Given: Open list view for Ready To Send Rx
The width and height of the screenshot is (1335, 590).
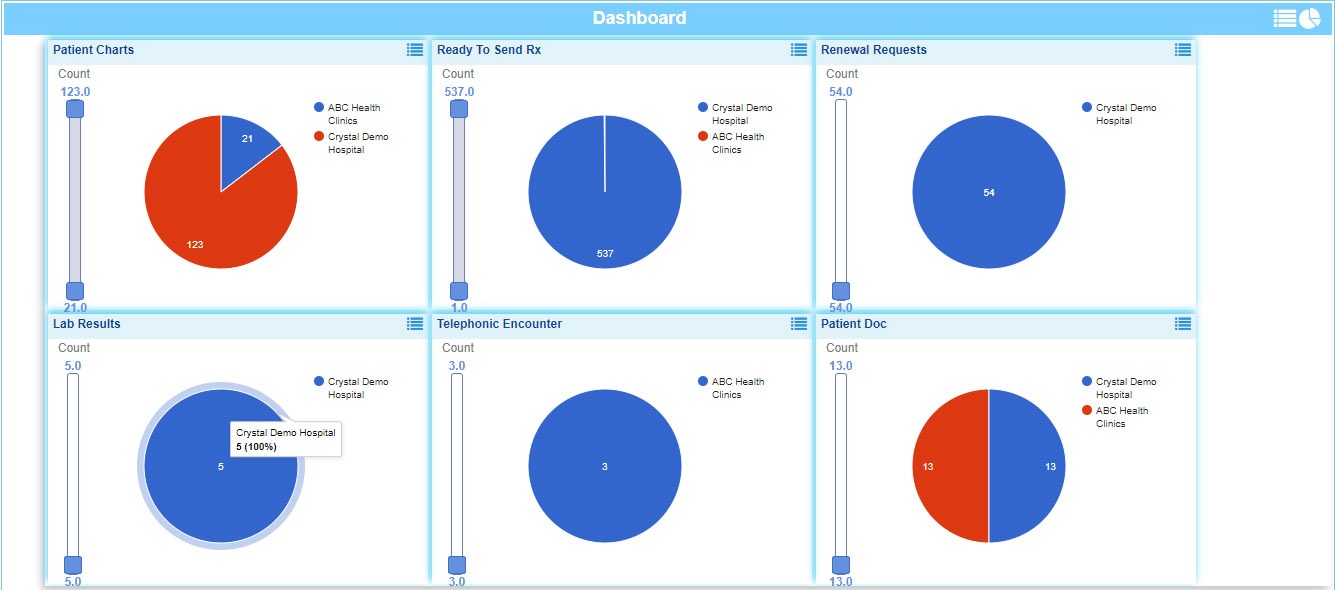Looking at the screenshot, I should pyautogui.click(x=799, y=50).
